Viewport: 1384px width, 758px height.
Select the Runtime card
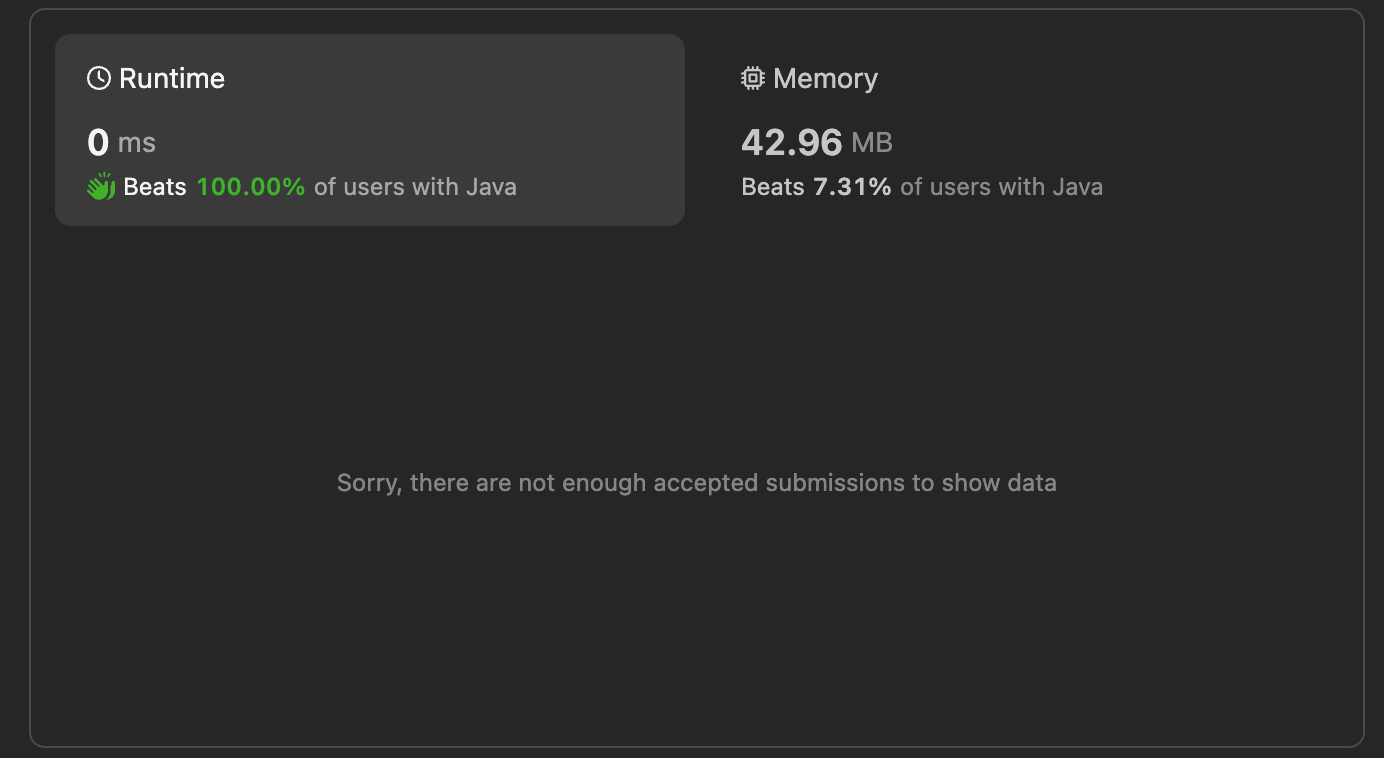(x=370, y=130)
